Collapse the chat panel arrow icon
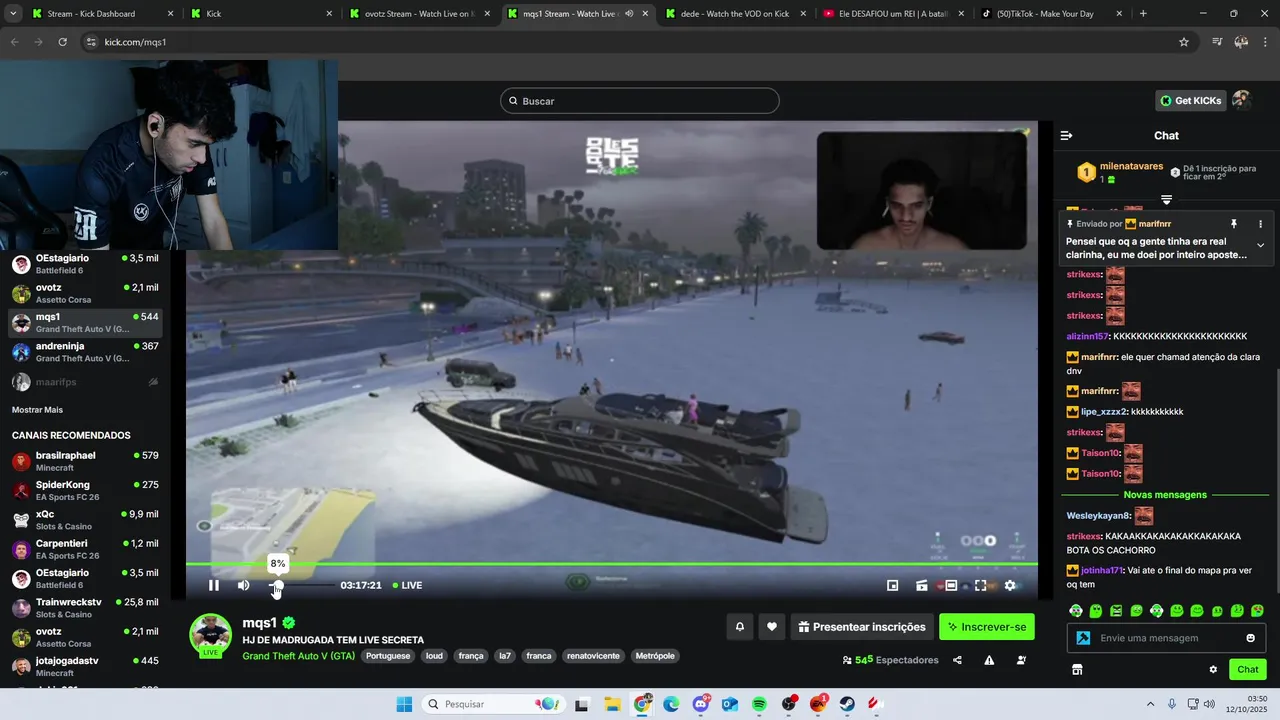The height and width of the screenshot is (720, 1280). pos(1066,135)
